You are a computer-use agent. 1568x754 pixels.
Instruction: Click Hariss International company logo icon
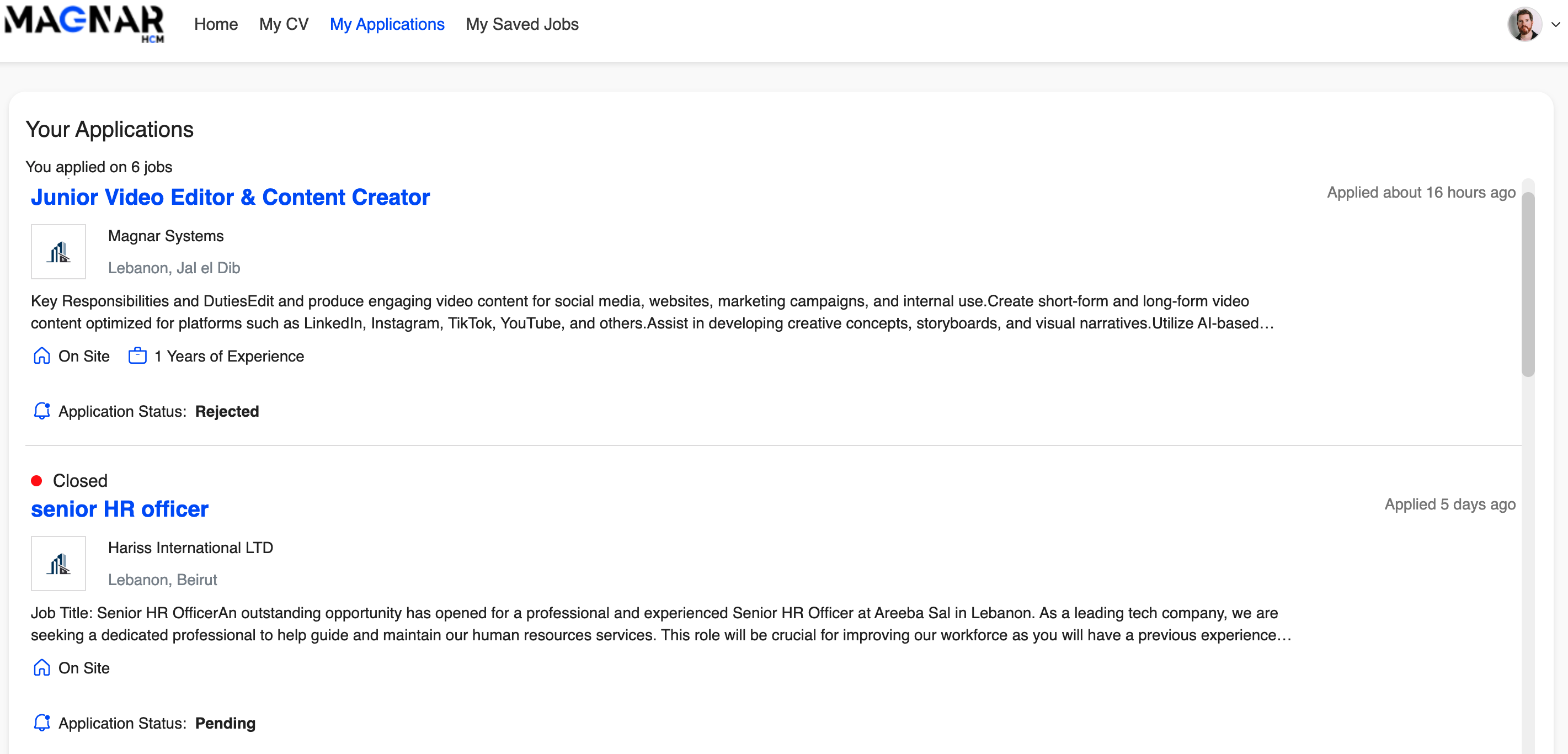tap(58, 564)
